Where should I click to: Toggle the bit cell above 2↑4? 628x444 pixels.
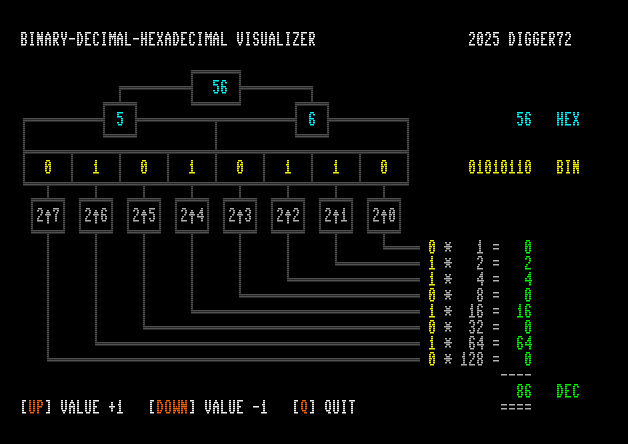point(192,167)
